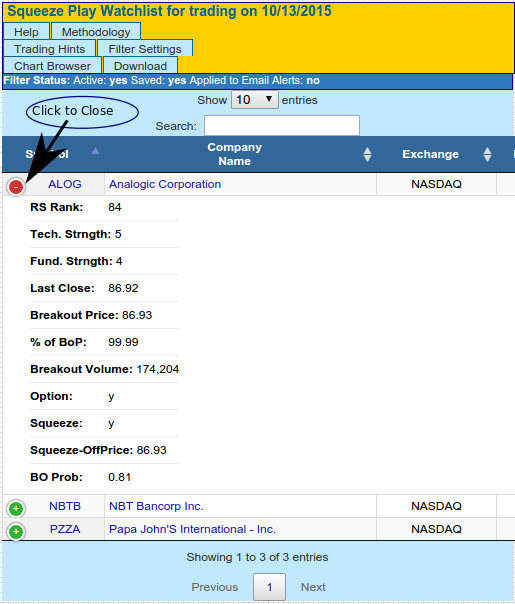Sort by the Company Name column arrows
This screenshot has height=604, width=515.
pyautogui.click(x=367, y=154)
